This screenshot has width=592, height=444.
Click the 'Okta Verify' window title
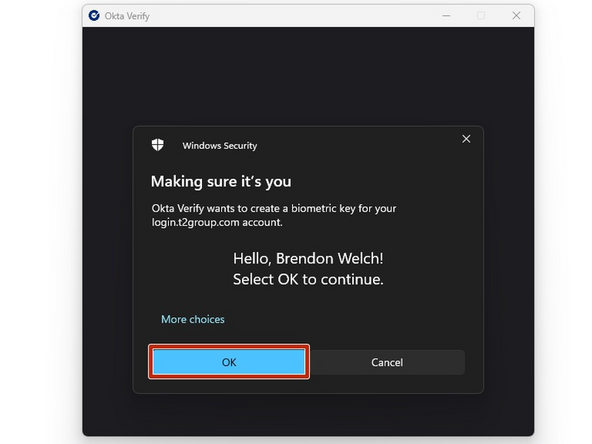[127, 16]
